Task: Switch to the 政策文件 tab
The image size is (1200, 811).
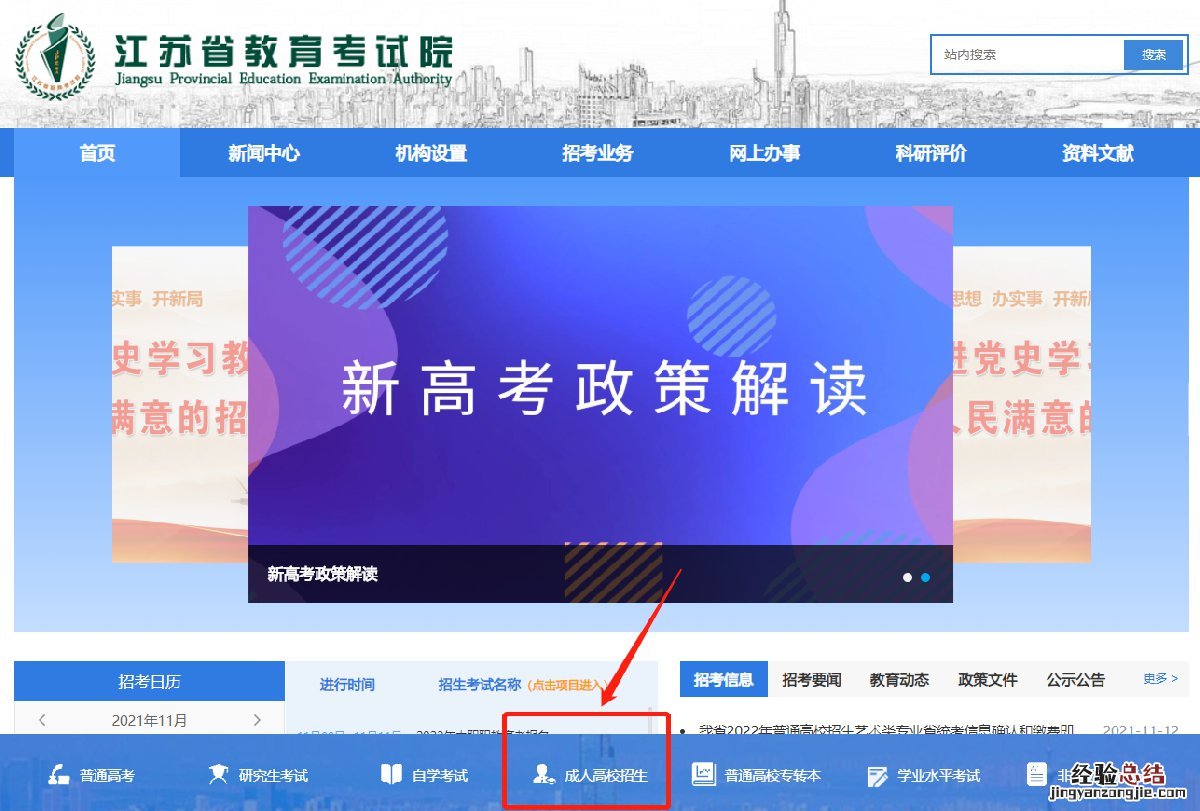Action: 988,680
